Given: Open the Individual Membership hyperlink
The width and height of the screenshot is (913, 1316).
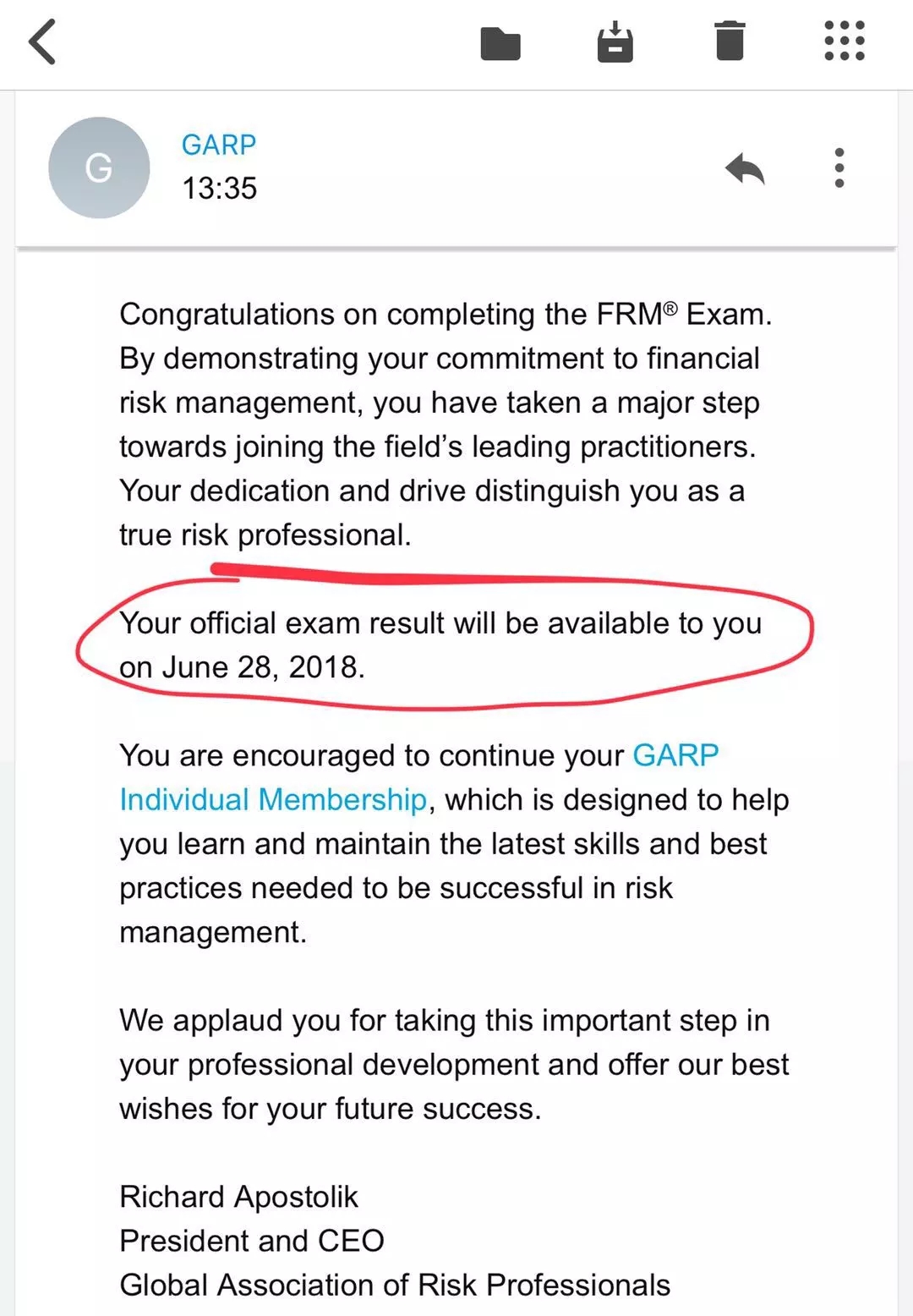Looking at the screenshot, I should 272,799.
